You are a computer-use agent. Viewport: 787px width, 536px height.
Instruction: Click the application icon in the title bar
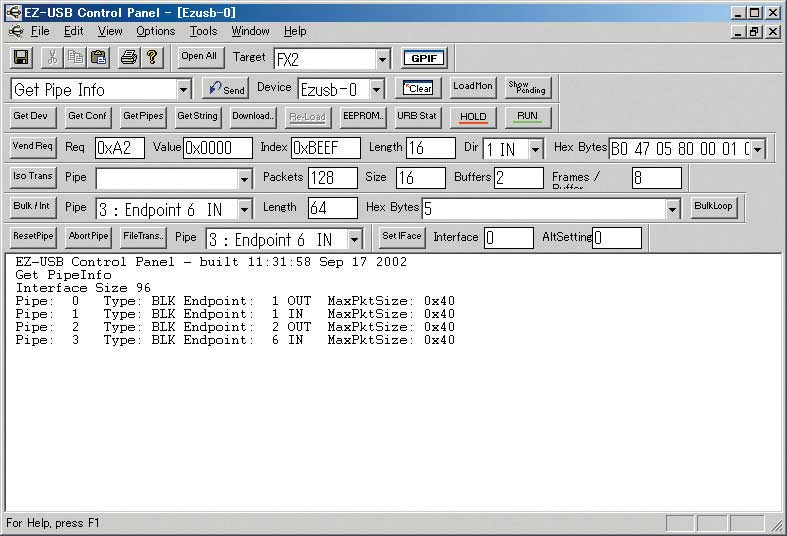(x=14, y=12)
